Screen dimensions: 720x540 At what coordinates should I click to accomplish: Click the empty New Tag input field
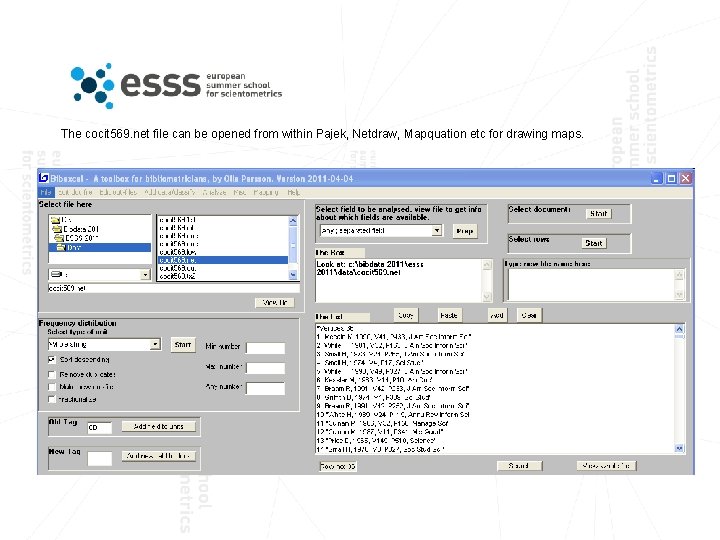tap(100, 458)
